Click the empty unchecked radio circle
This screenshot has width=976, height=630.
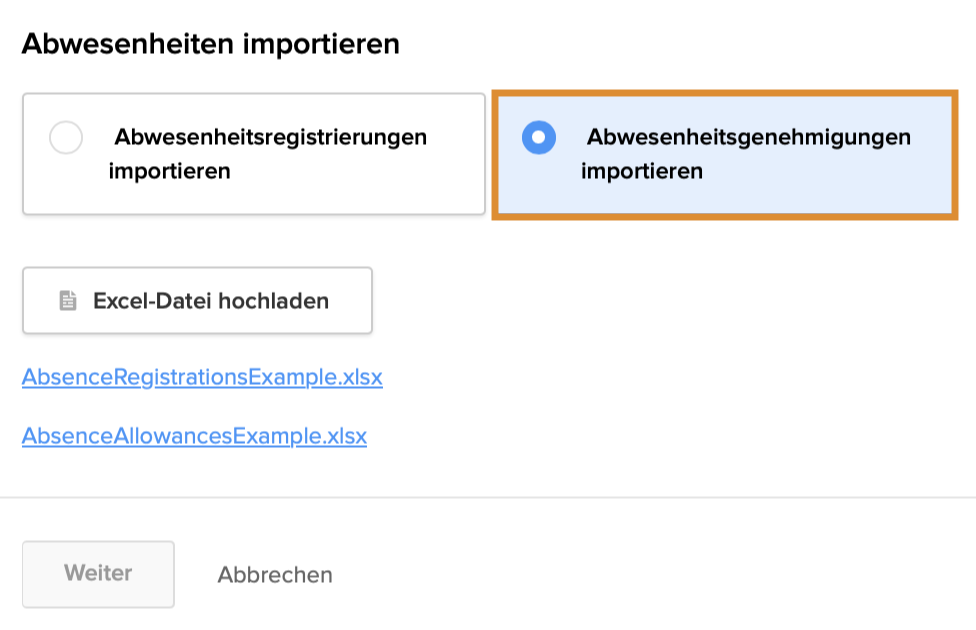(66, 138)
